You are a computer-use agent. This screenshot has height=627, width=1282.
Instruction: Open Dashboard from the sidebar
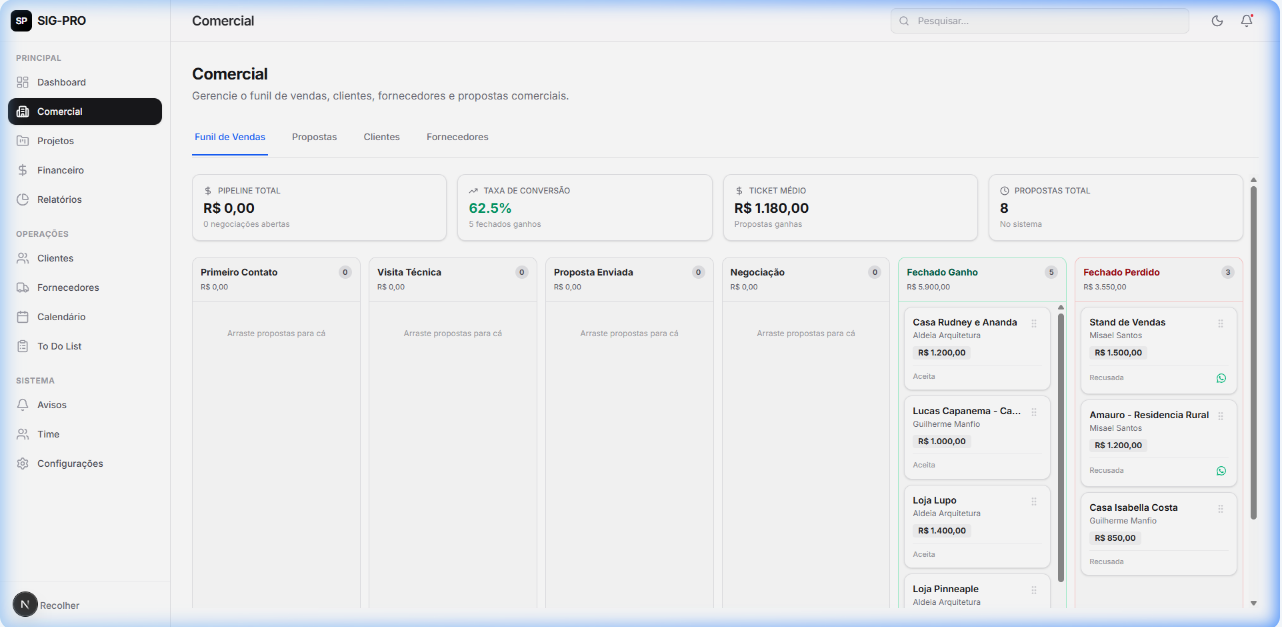pos(61,82)
